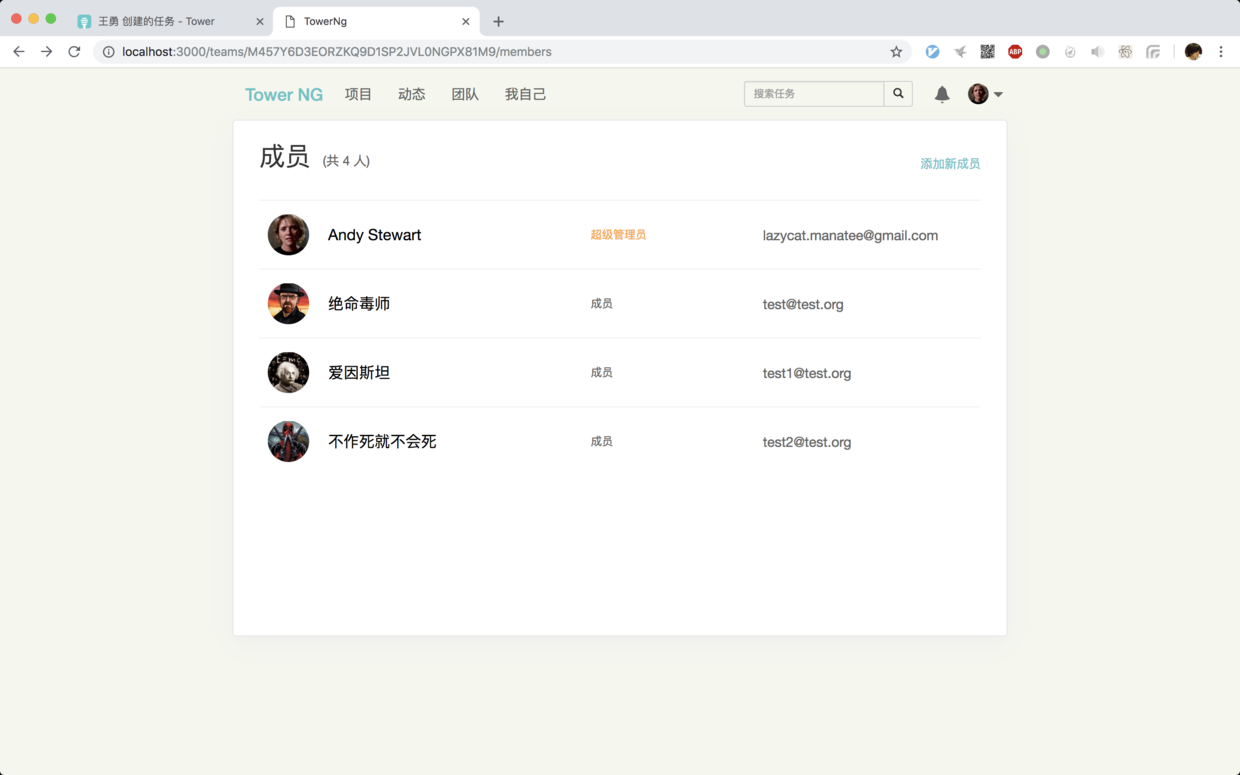Screen dimensions: 1240x775
Task: Focus the 搜索任务 search field
Action: tap(814, 94)
